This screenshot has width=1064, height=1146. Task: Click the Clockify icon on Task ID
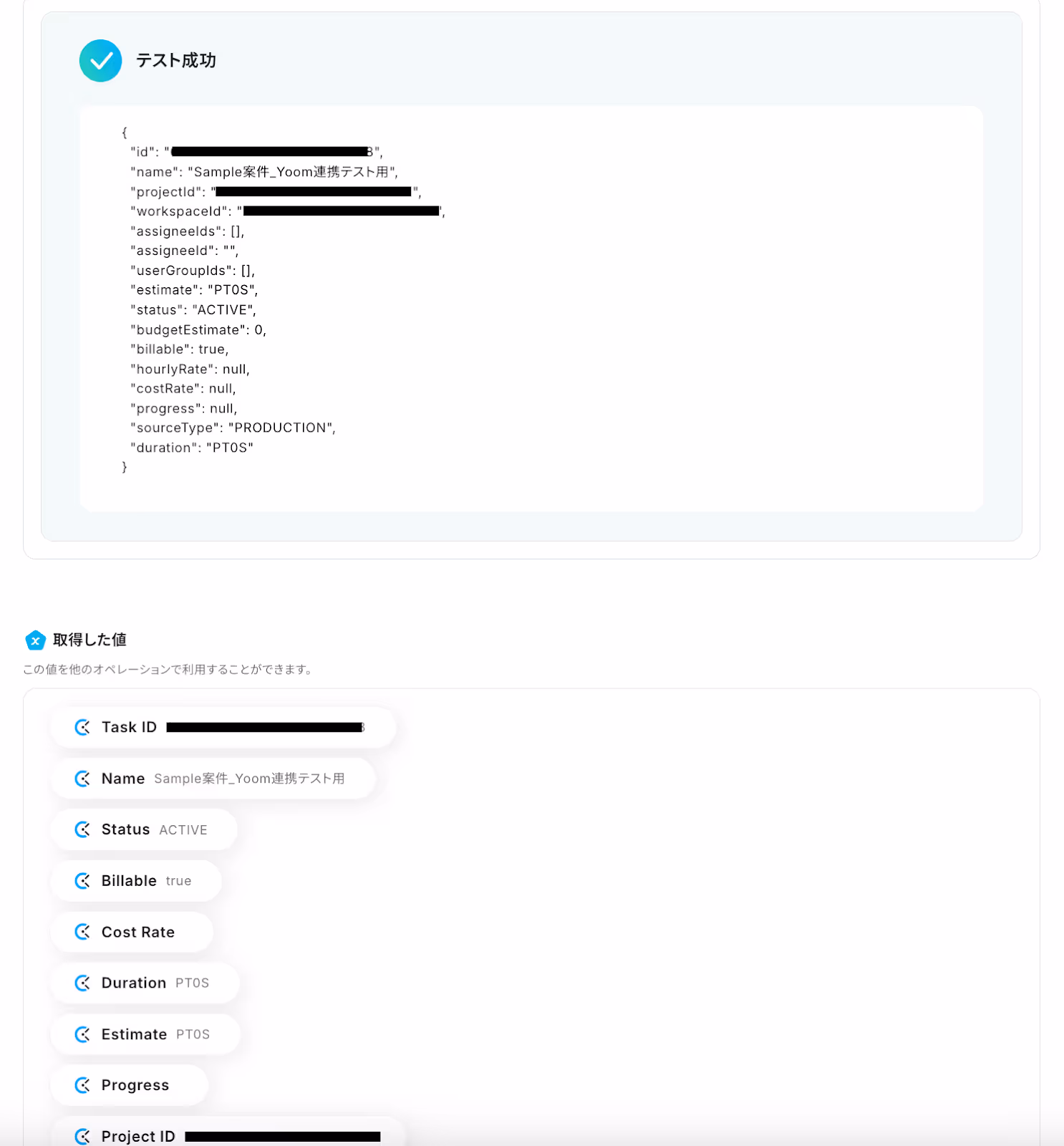pos(83,728)
